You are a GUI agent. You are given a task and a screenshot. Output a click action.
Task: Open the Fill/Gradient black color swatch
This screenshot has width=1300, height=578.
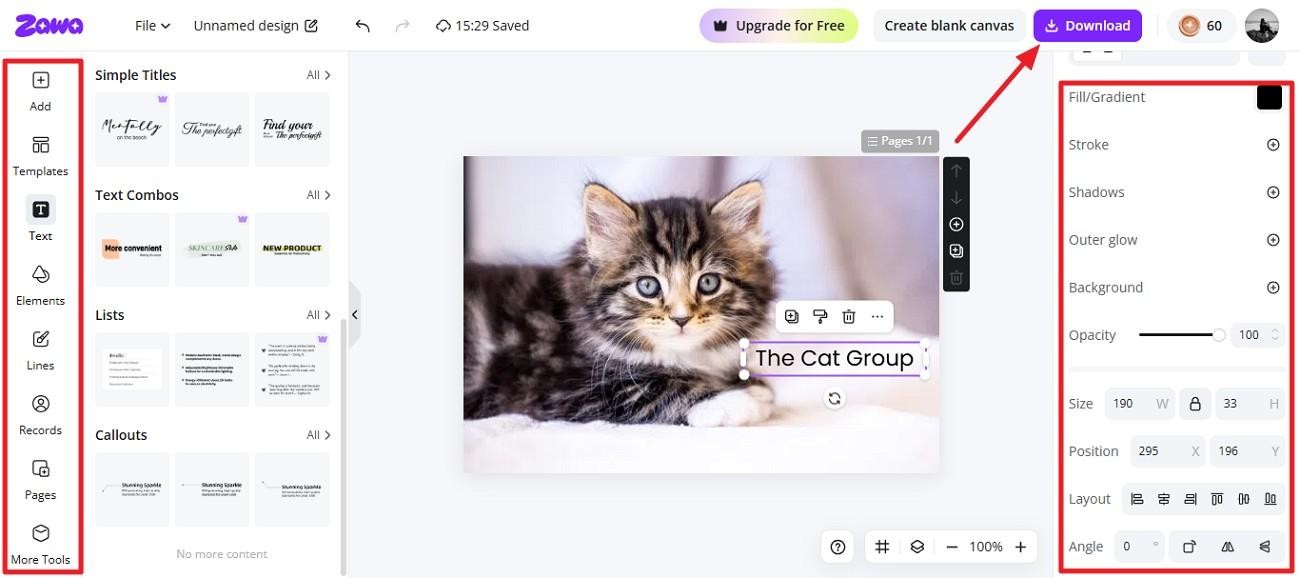click(1269, 97)
